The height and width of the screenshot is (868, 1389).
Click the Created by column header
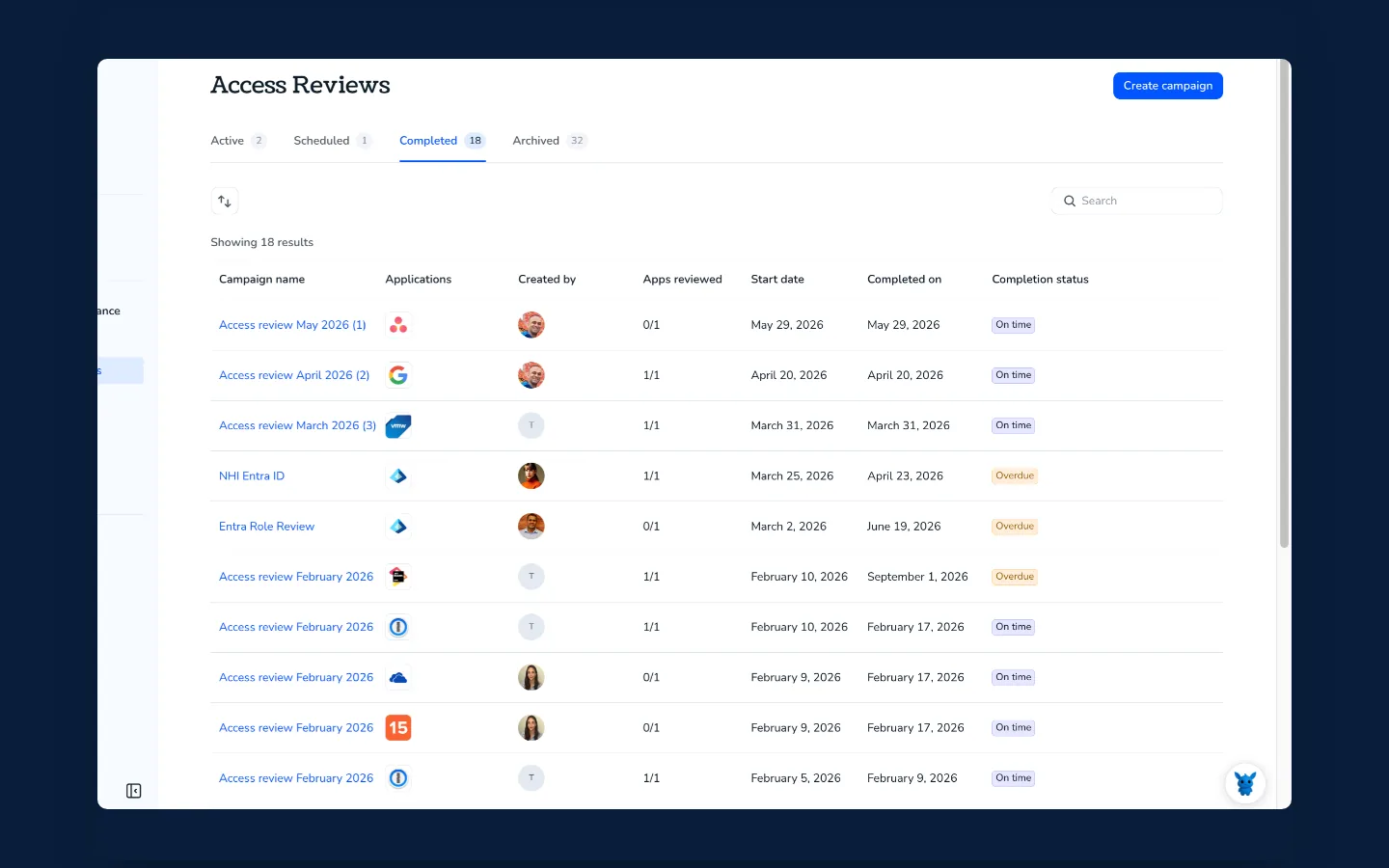[547, 280]
